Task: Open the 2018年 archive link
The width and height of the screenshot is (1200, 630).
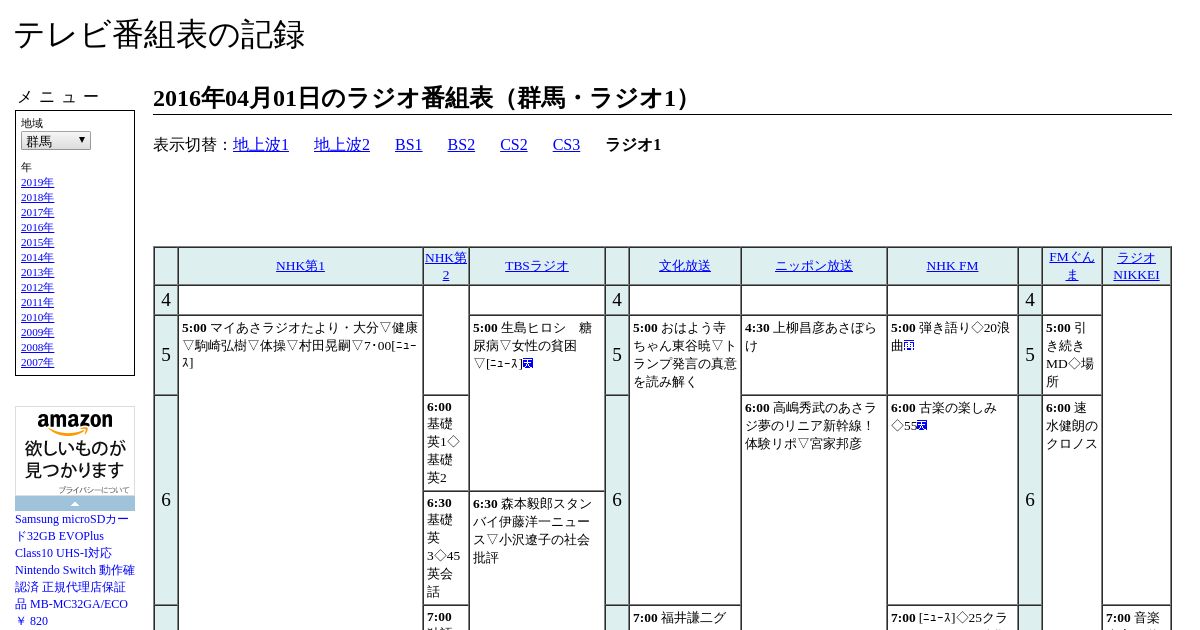Action: 37,197
